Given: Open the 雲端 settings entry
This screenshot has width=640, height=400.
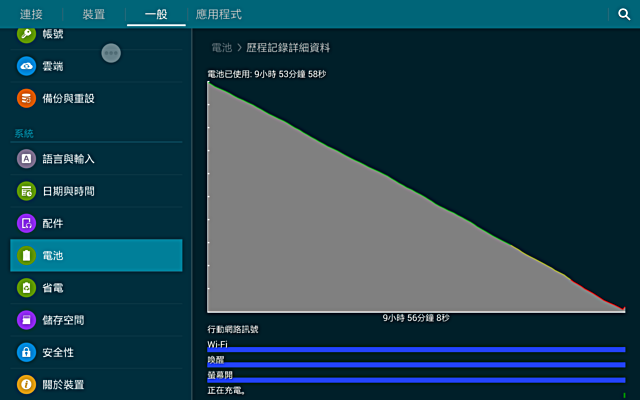Looking at the screenshot, I should coord(96,66).
